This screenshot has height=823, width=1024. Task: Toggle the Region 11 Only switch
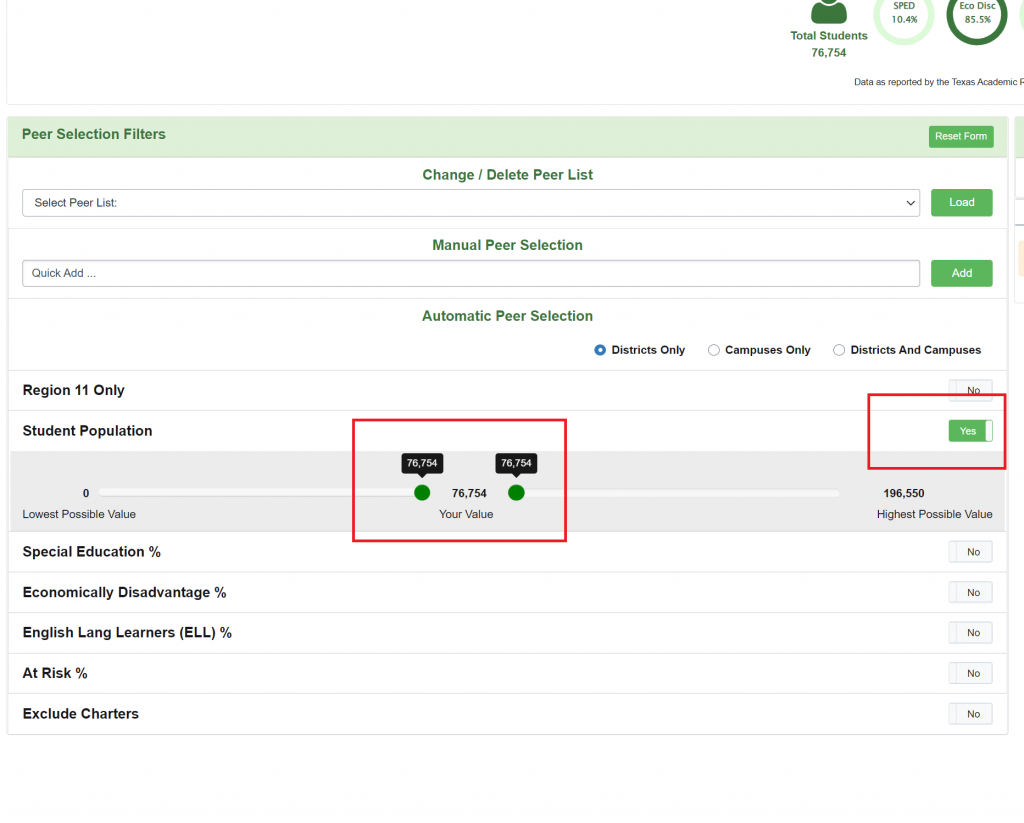pyautogui.click(x=970, y=390)
